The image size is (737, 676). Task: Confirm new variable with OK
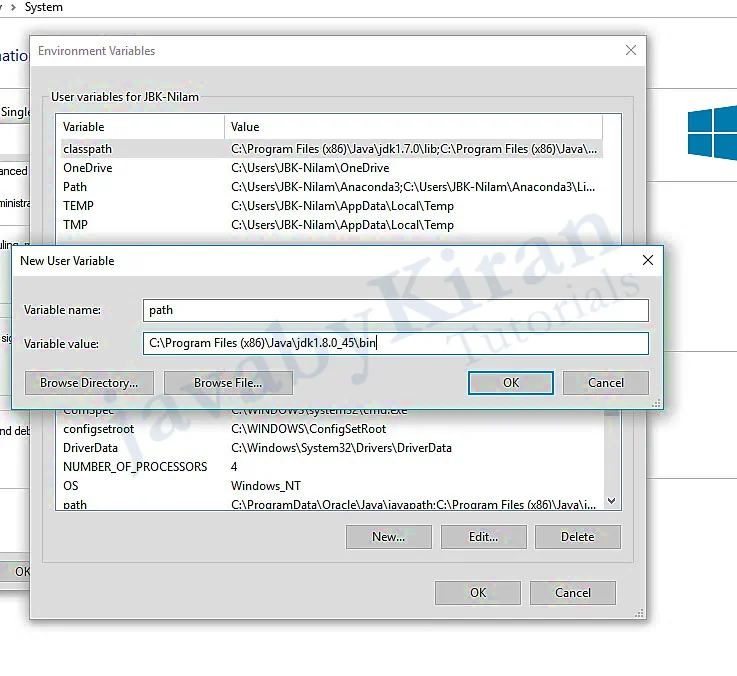(x=511, y=383)
